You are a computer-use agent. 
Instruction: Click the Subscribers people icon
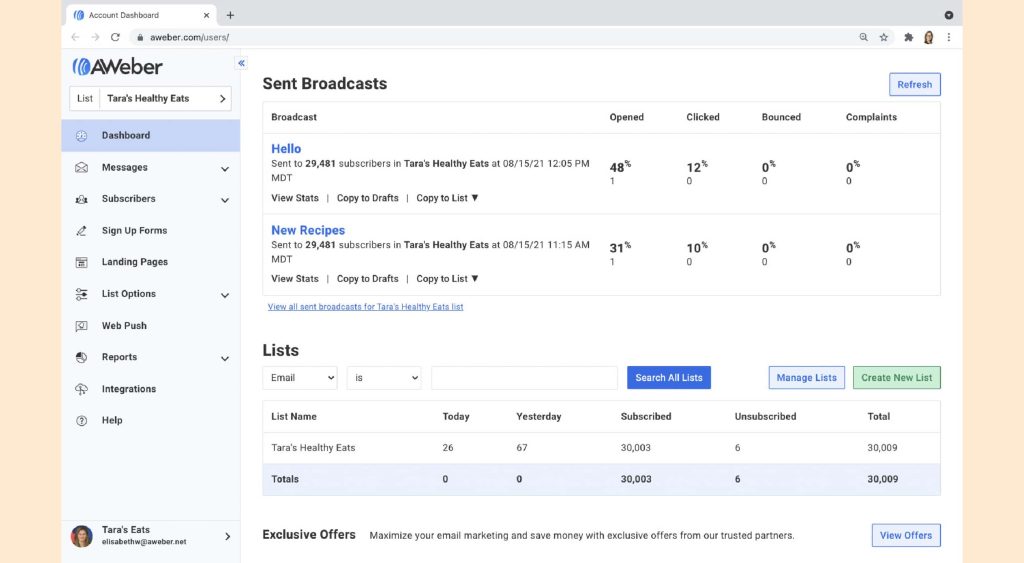coord(82,199)
